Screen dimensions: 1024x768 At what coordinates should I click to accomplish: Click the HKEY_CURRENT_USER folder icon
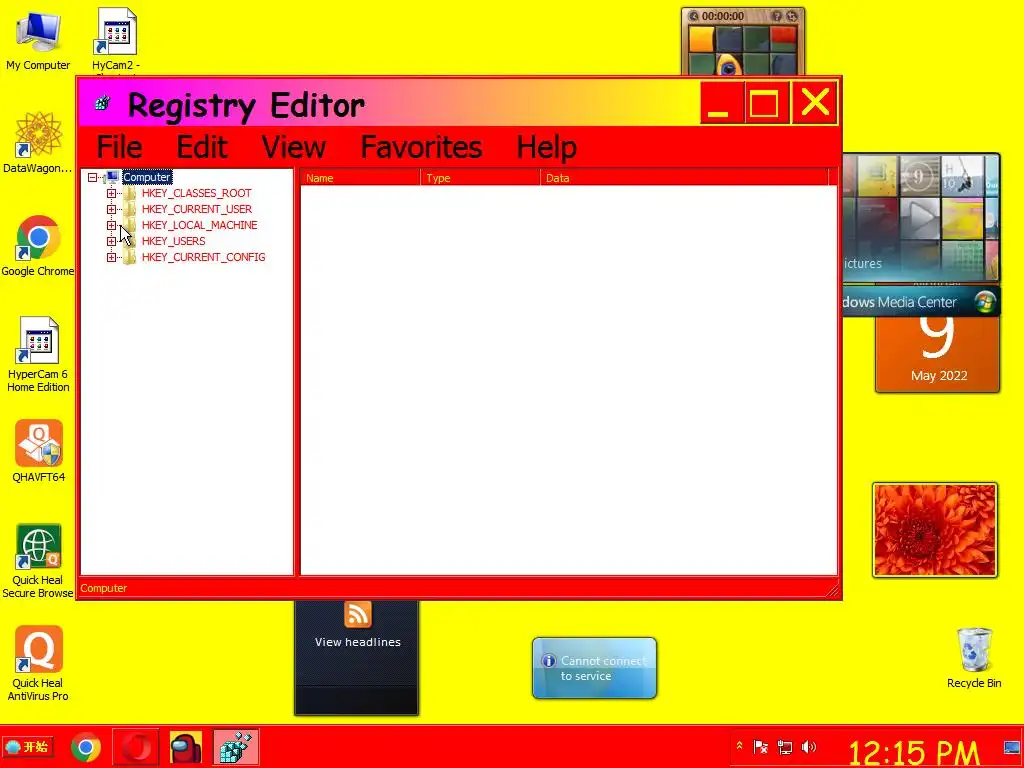click(x=129, y=210)
